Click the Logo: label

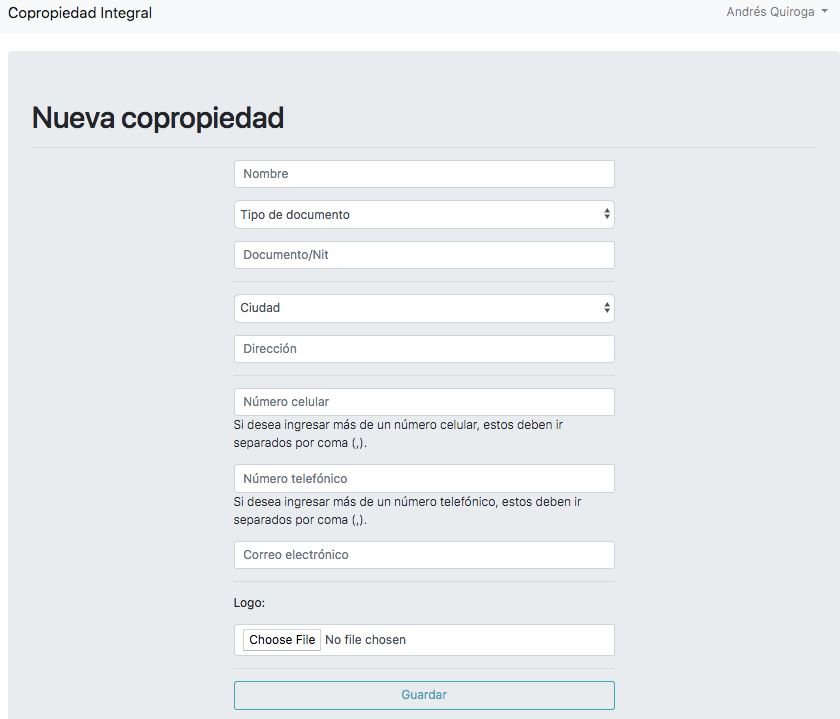[249, 603]
